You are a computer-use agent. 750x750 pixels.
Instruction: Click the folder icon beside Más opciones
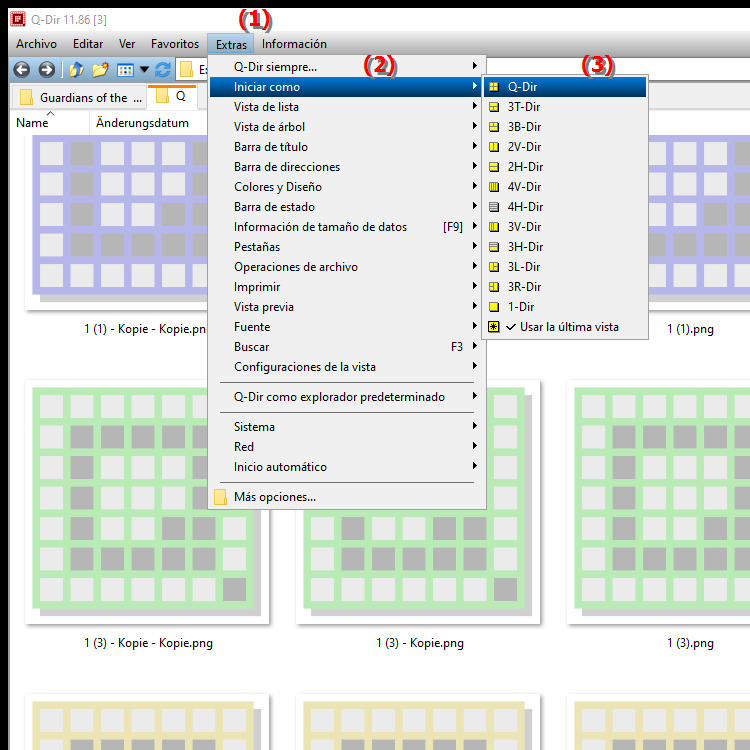(x=221, y=497)
